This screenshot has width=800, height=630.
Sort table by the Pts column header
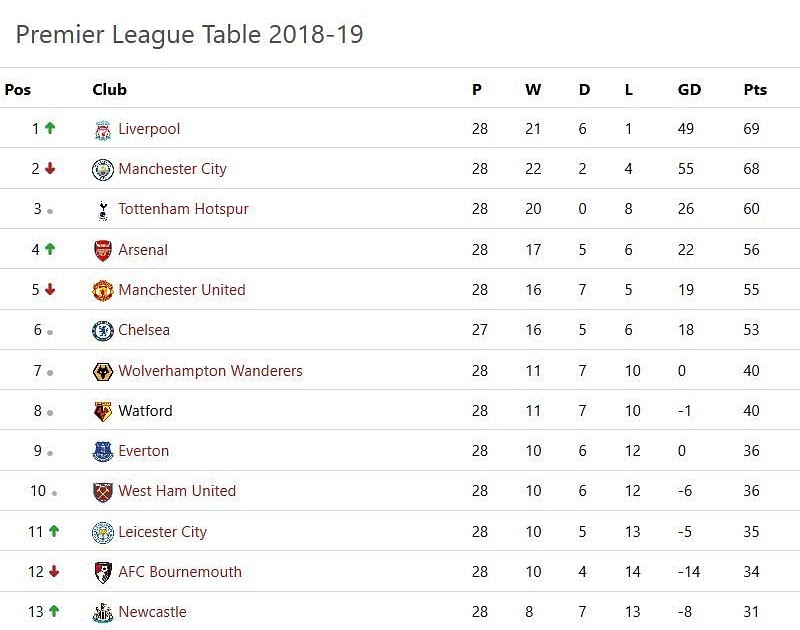tap(755, 89)
